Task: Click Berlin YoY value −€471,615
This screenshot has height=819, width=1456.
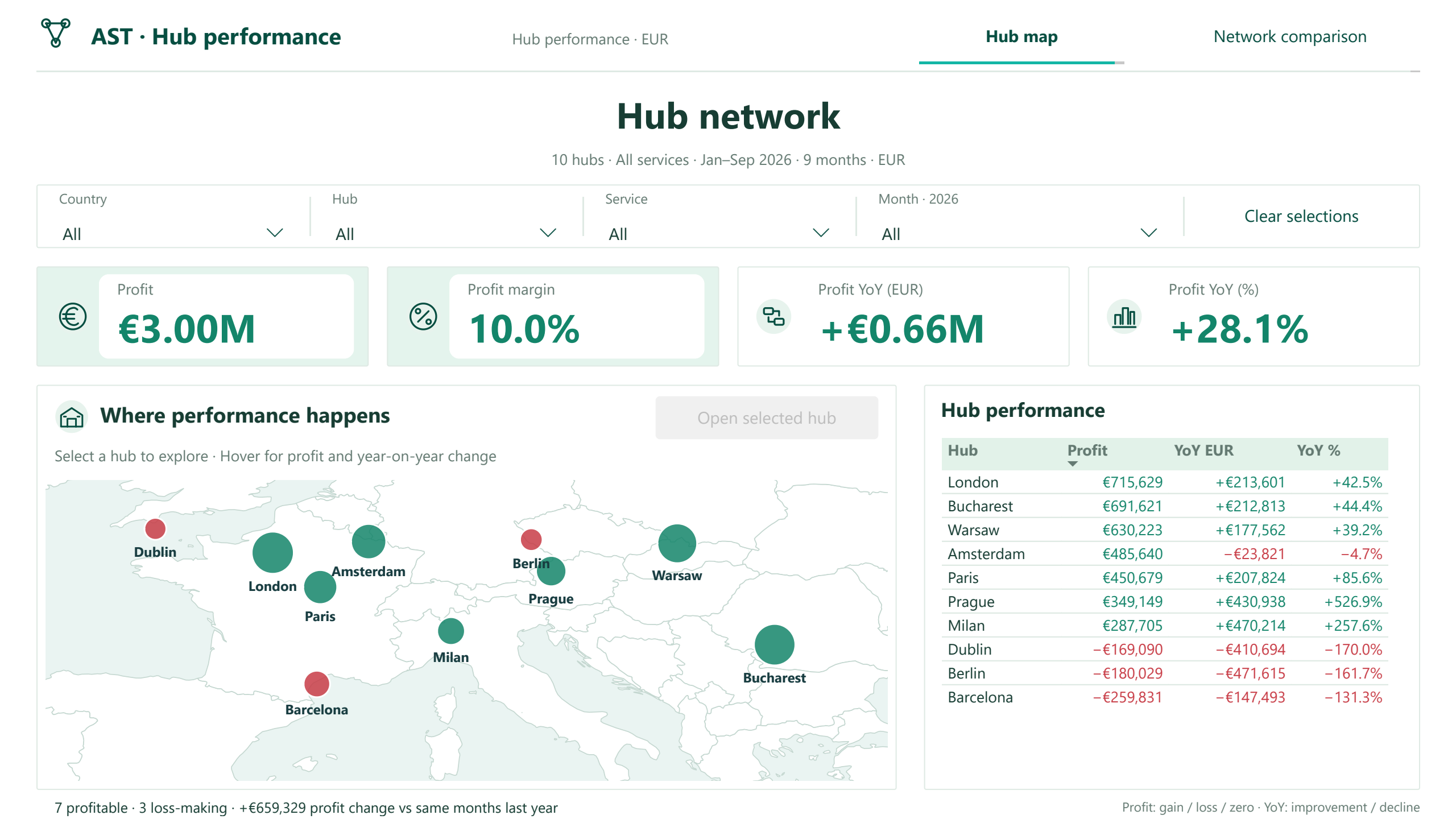Action: coord(1250,673)
